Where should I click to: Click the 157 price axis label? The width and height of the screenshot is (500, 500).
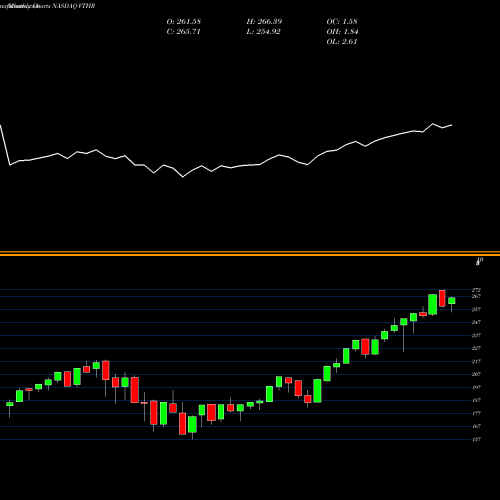(476, 440)
